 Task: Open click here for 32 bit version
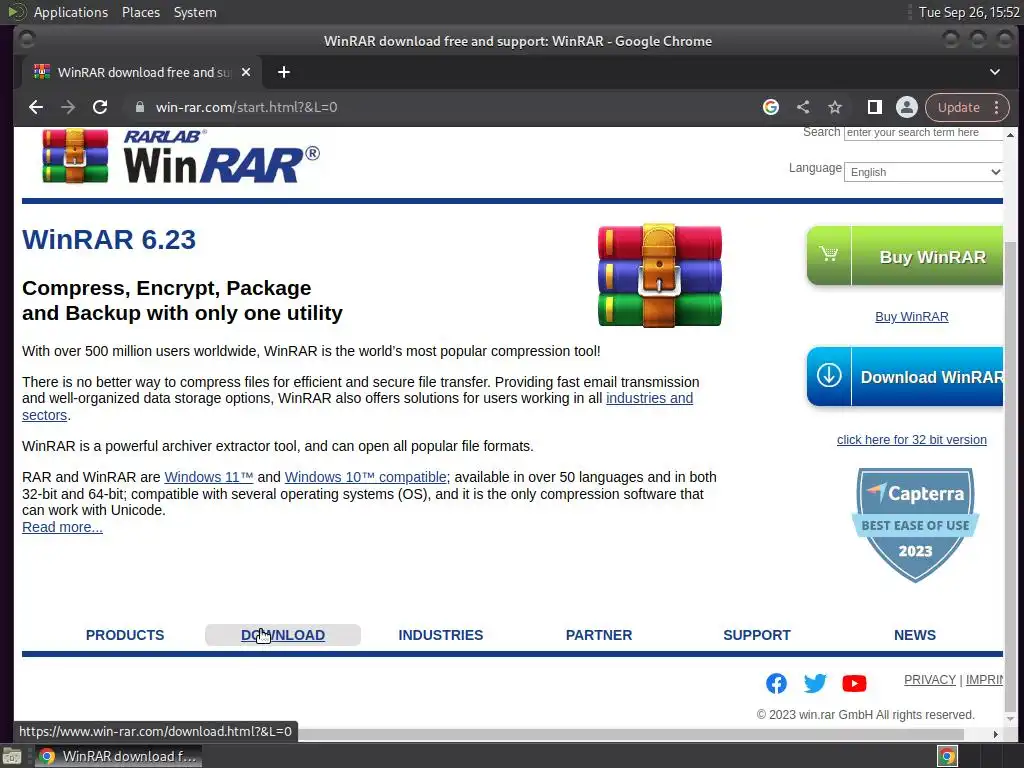pyautogui.click(x=912, y=440)
